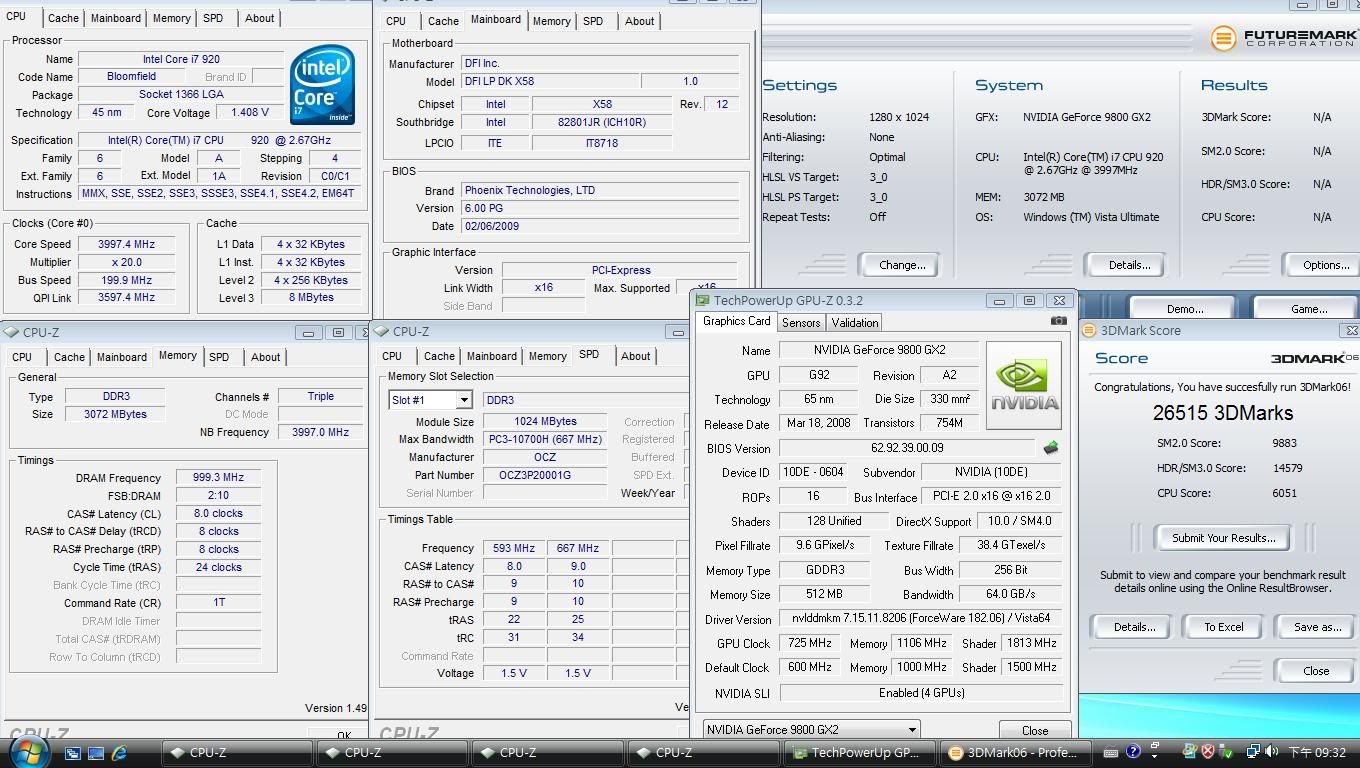Click Close button in GPU-Z window
The width and height of the screenshot is (1360, 768).
click(x=1035, y=731)
